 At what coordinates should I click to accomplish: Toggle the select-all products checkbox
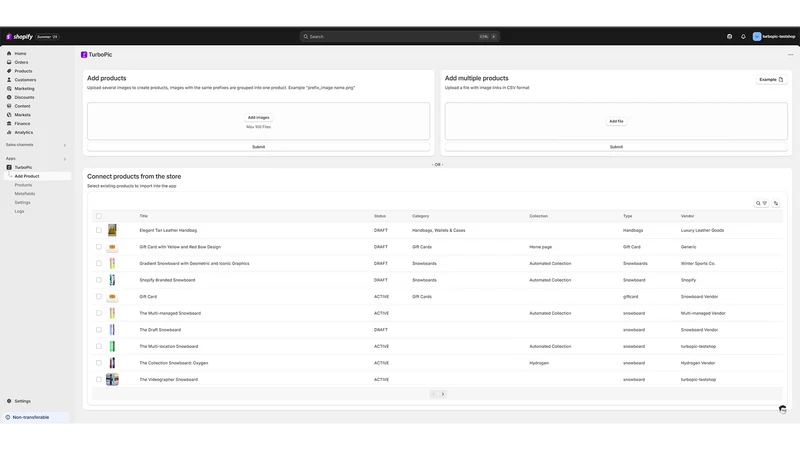click(x=99, y=216)
